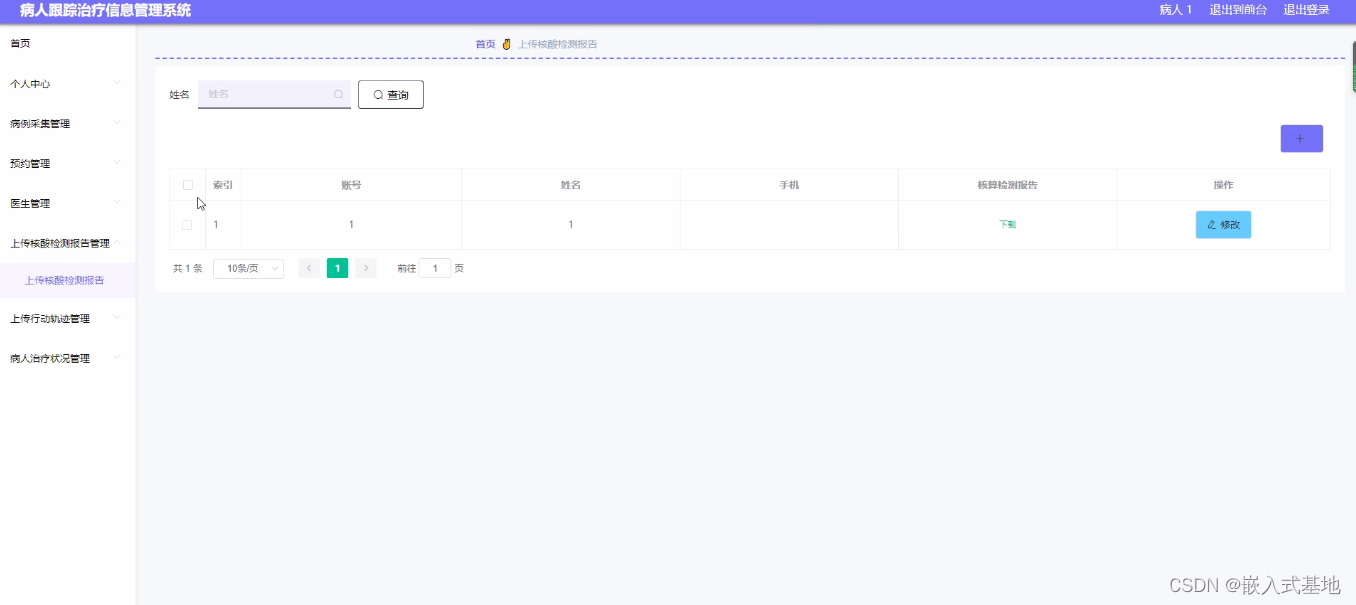The width and height of the screenshot is (1356, 605).
Task: Expand 个人中心 menu chevron
Action: point(117,83)
